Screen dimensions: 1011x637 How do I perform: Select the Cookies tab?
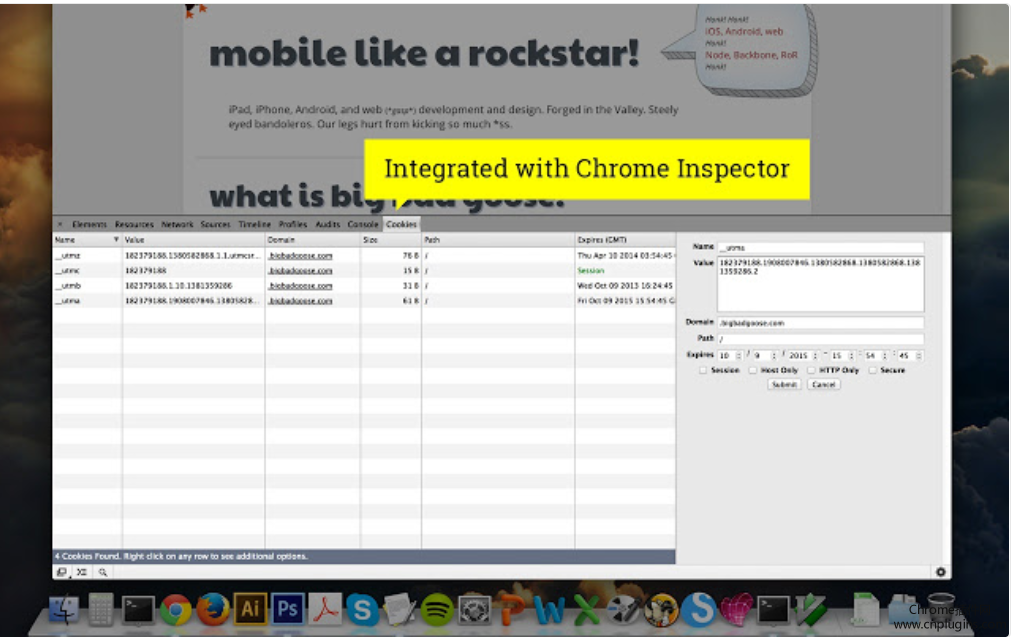coord(402,224)
